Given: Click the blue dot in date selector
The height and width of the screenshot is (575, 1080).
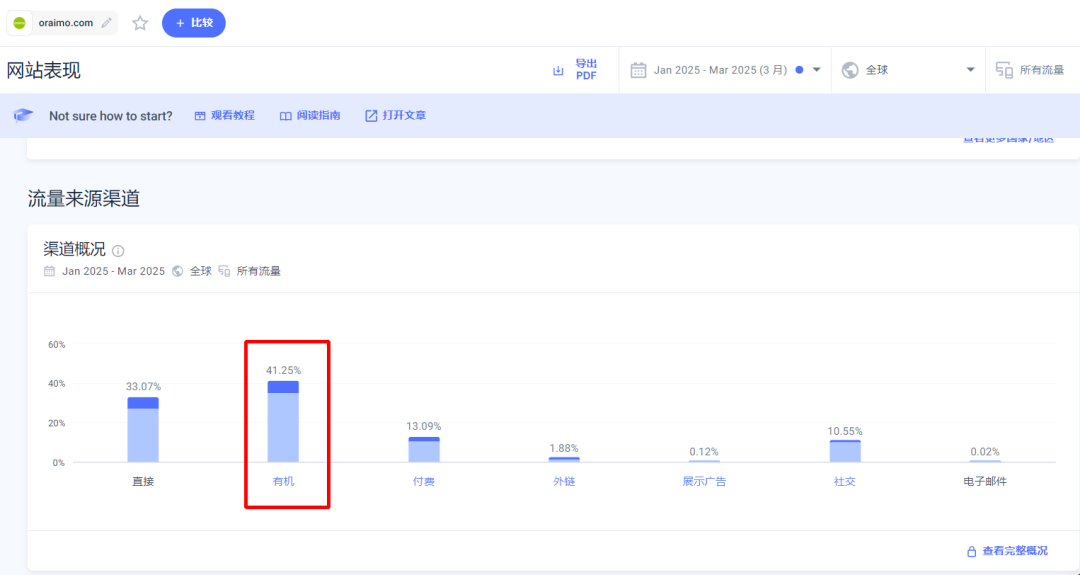Looking at the screenshot, I should click(799, 70).
